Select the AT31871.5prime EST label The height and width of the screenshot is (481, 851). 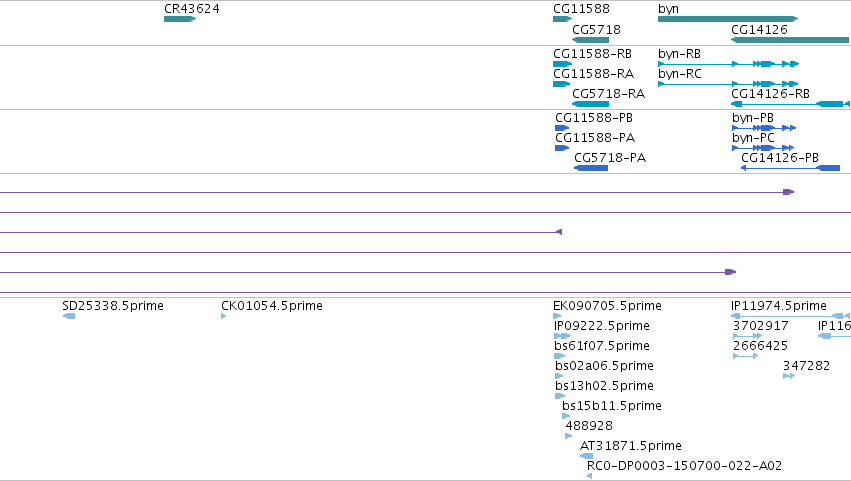(631, 446)
